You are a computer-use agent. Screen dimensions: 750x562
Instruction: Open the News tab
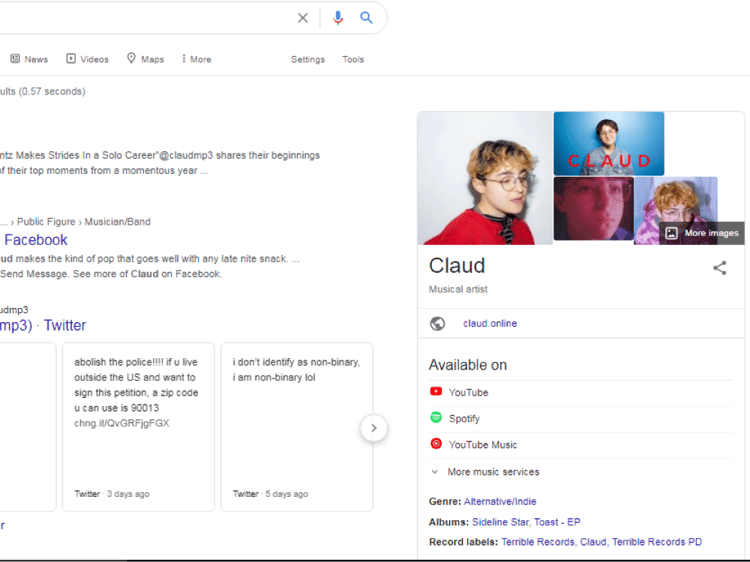(x=29, y=59)
